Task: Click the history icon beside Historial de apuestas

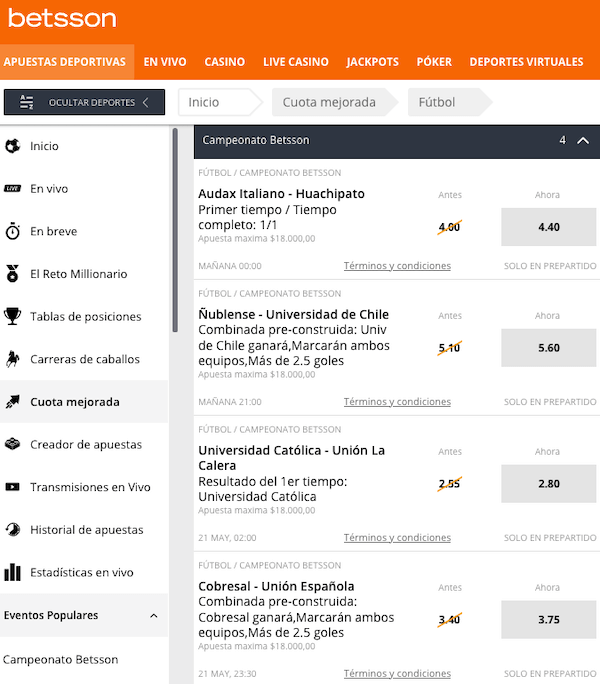Action: (13, 530)
